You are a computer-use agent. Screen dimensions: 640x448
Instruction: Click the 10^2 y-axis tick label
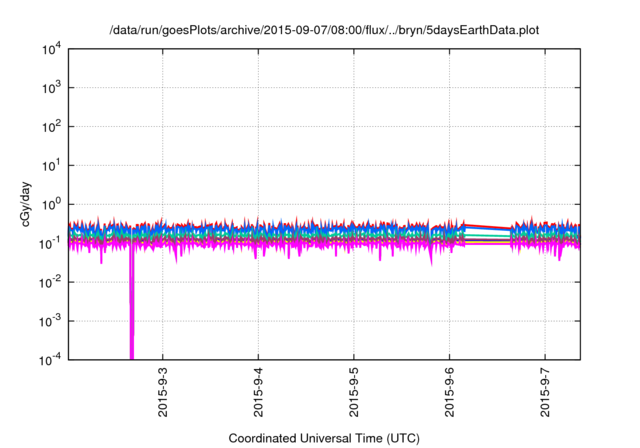point(51,126)
